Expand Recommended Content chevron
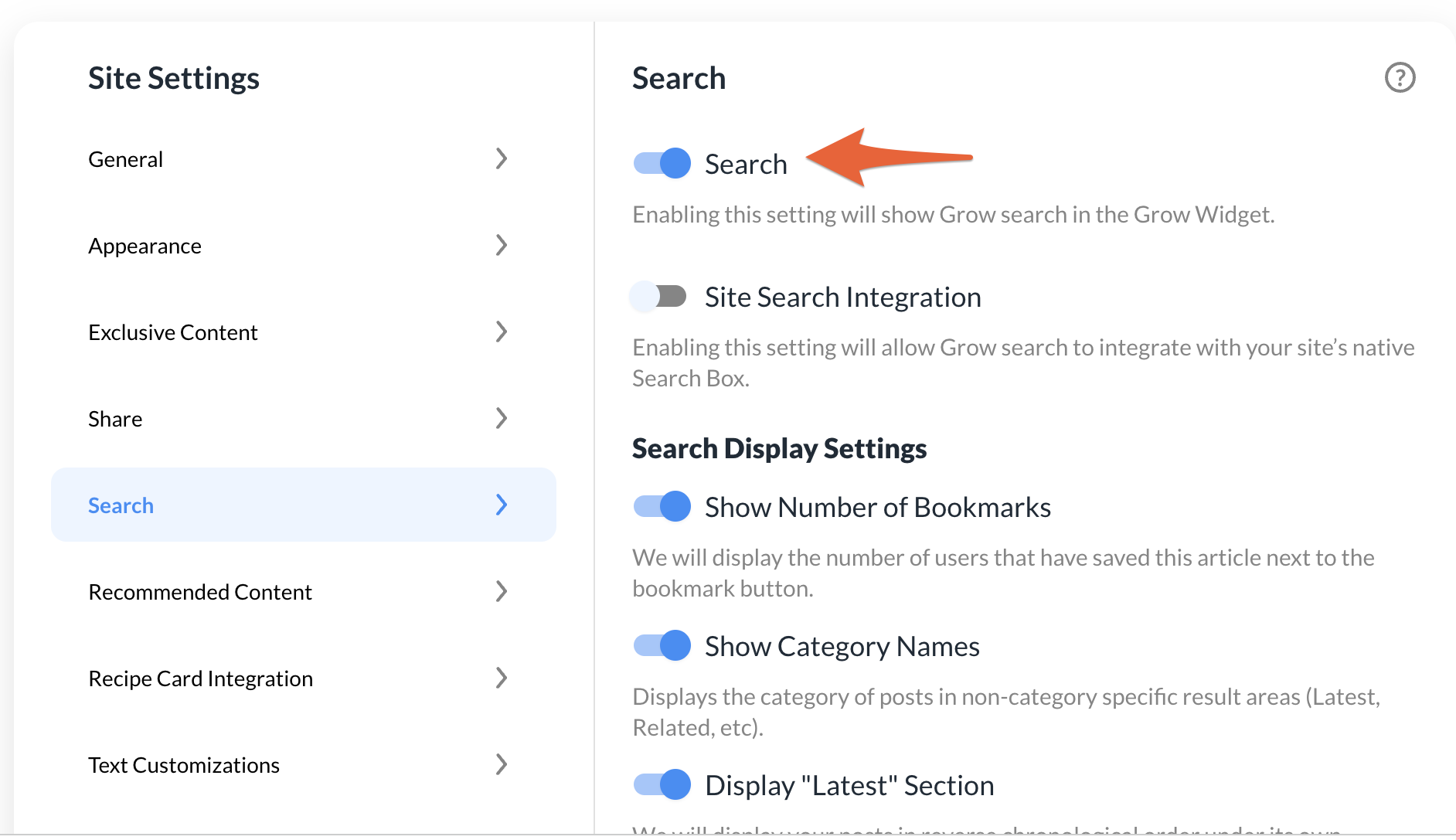Image resolution: width=1456 pixels, height=840 pixels. point(502,592)
